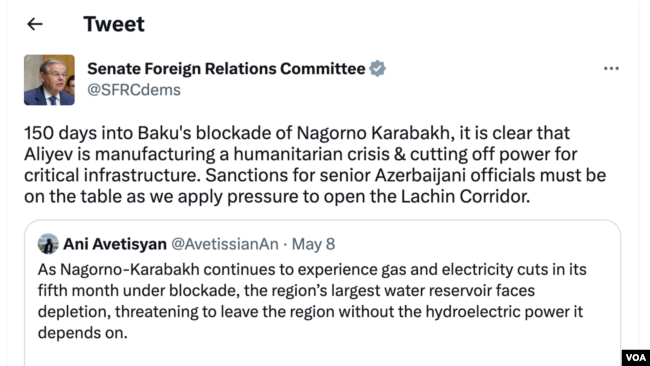
Task: Click the line "Aliyev is manufacturing a humanitarian"
Action: (301, 154)
